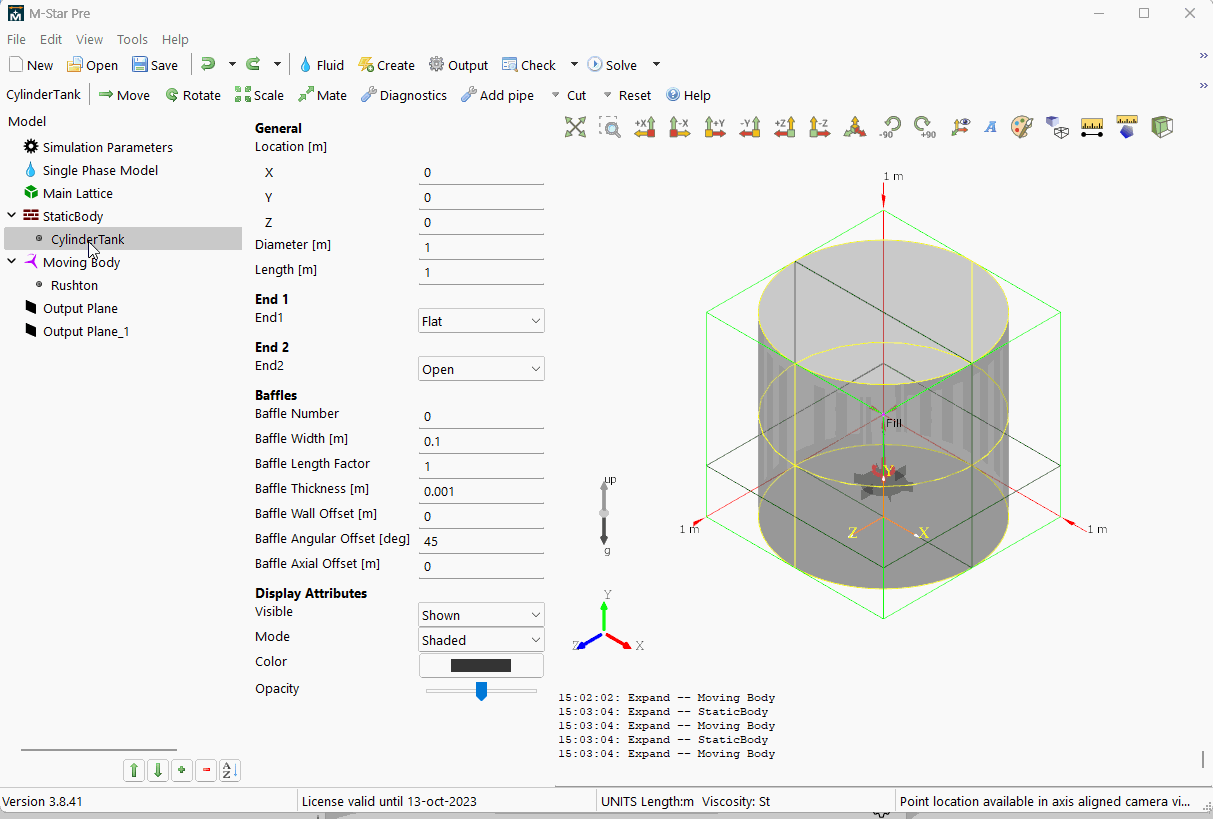
Task: Open the Tools menu
Action: coord(132,39)
